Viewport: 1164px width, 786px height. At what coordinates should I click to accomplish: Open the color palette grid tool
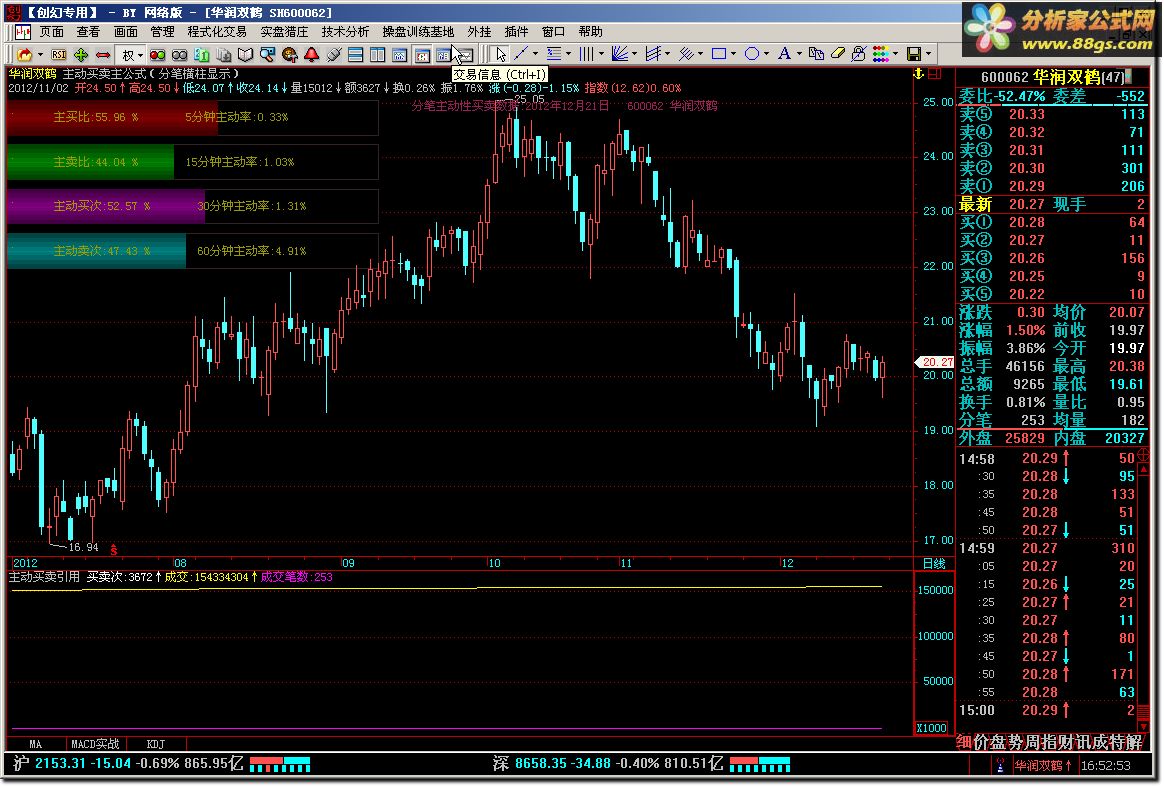click(880, 54)
